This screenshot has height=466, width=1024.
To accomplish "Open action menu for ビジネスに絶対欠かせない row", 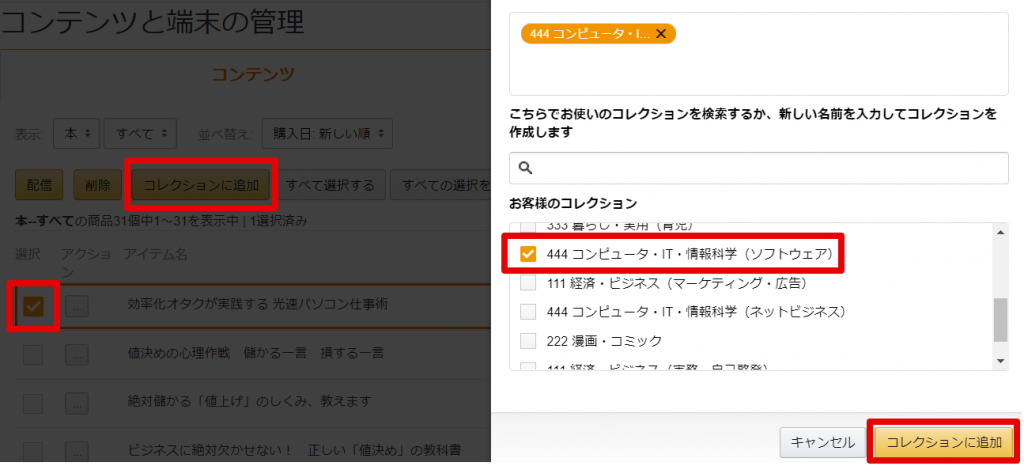I will click(x=77, y=452).
